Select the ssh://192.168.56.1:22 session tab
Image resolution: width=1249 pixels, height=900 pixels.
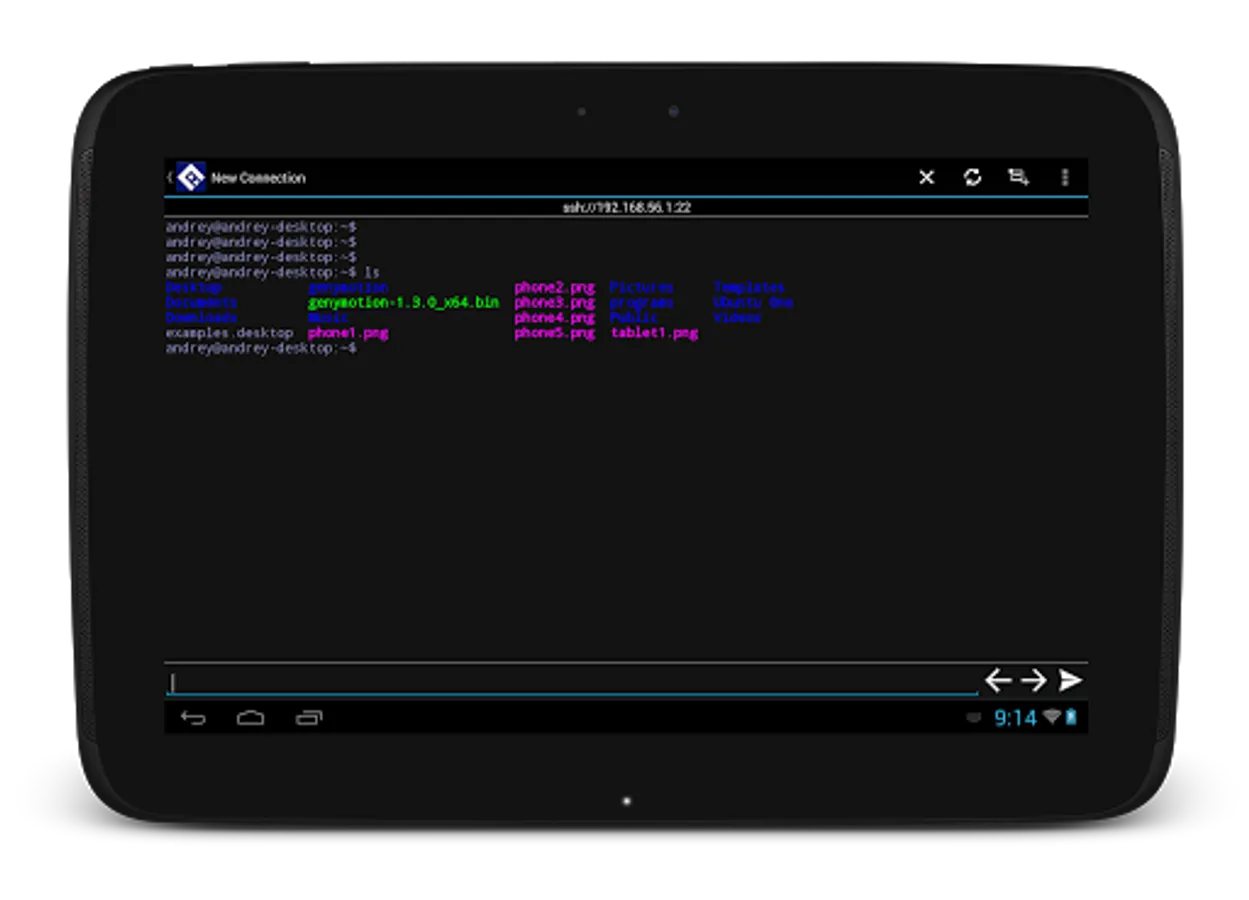(x=626, y=208)
